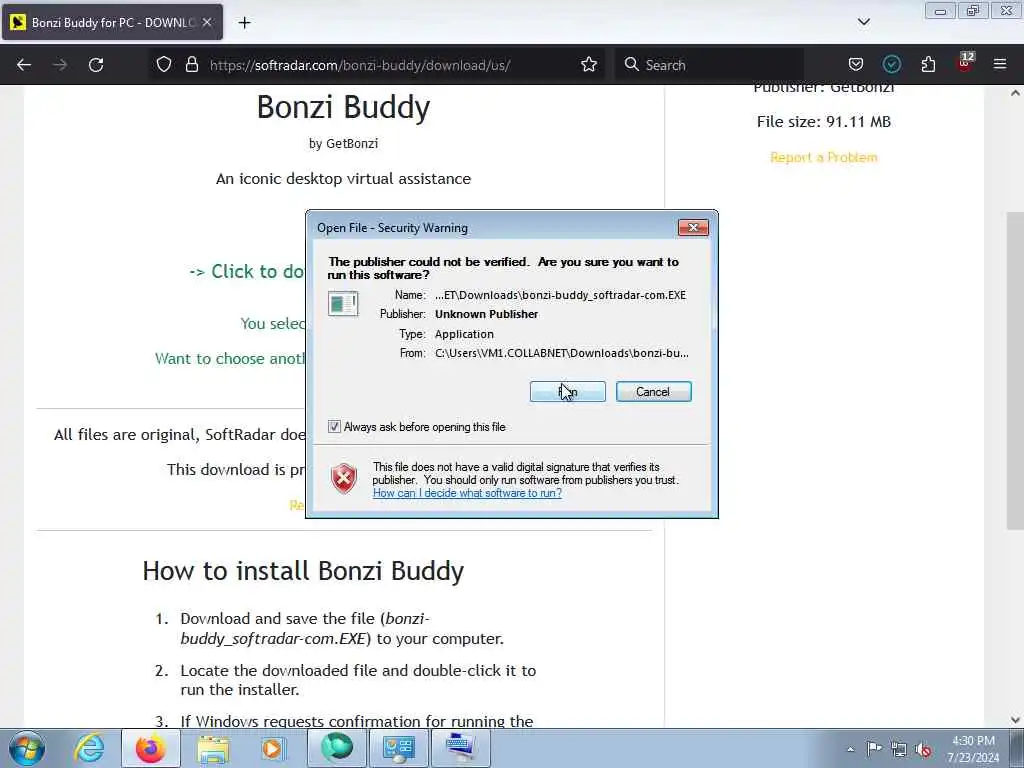Click the red shield warning icon
The height and width of the screenshot is (768, 1024).
pos(344,479)
